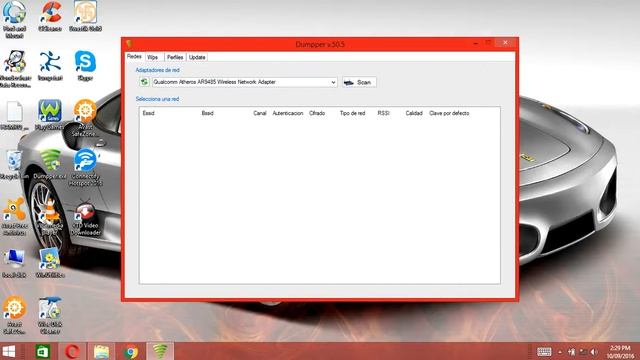Select the Dumpper.exe desktop icon
Viewport: 640px width, 360px height.
[x=50, y=164]
